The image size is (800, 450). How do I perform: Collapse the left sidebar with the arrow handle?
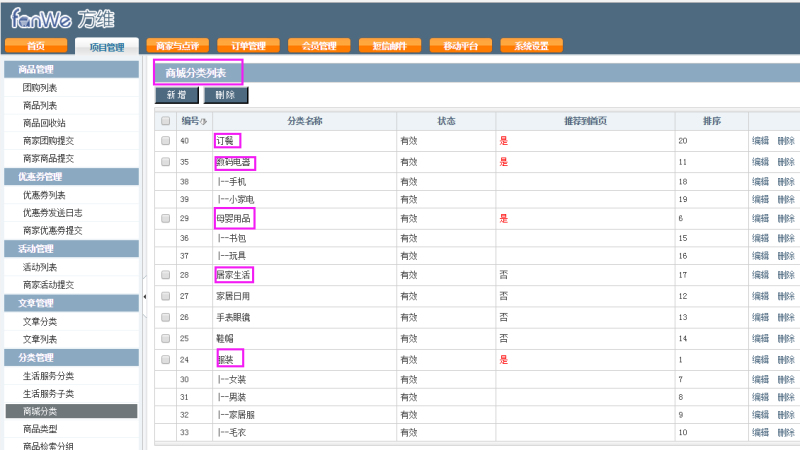coord(145,296)
